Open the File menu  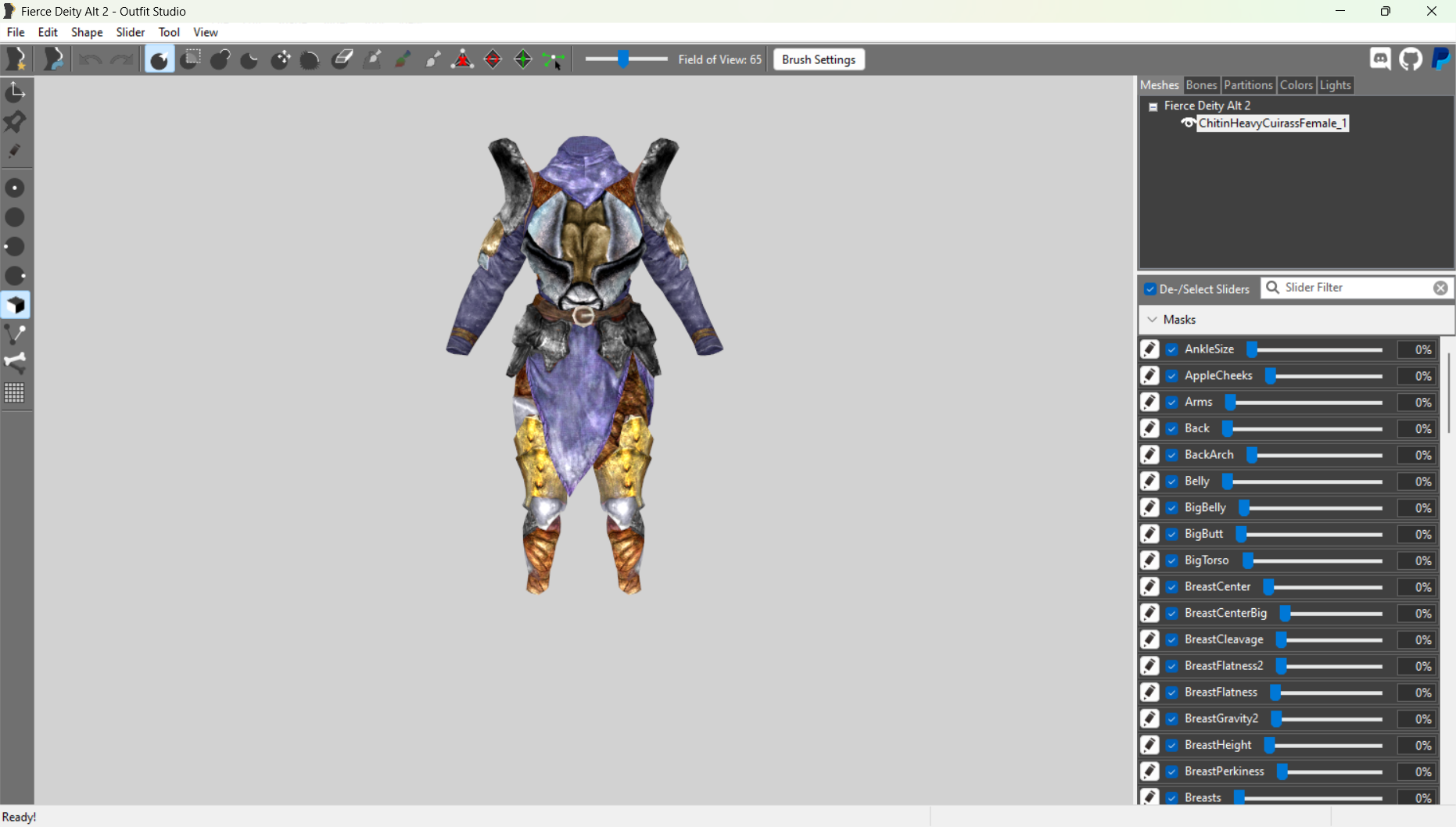coord(16,32)
